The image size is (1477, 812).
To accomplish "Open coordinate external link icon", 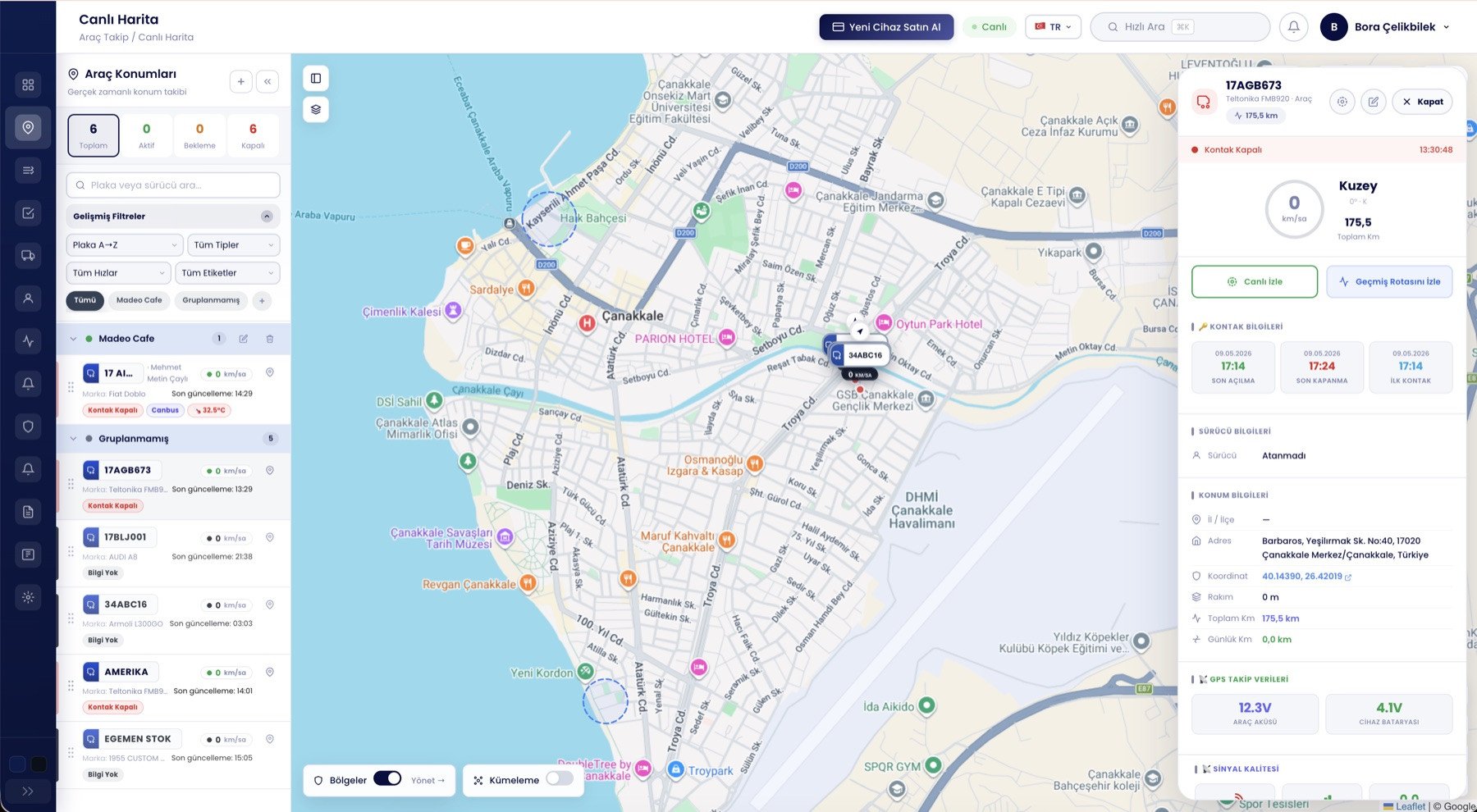I will pos(1349,577).
